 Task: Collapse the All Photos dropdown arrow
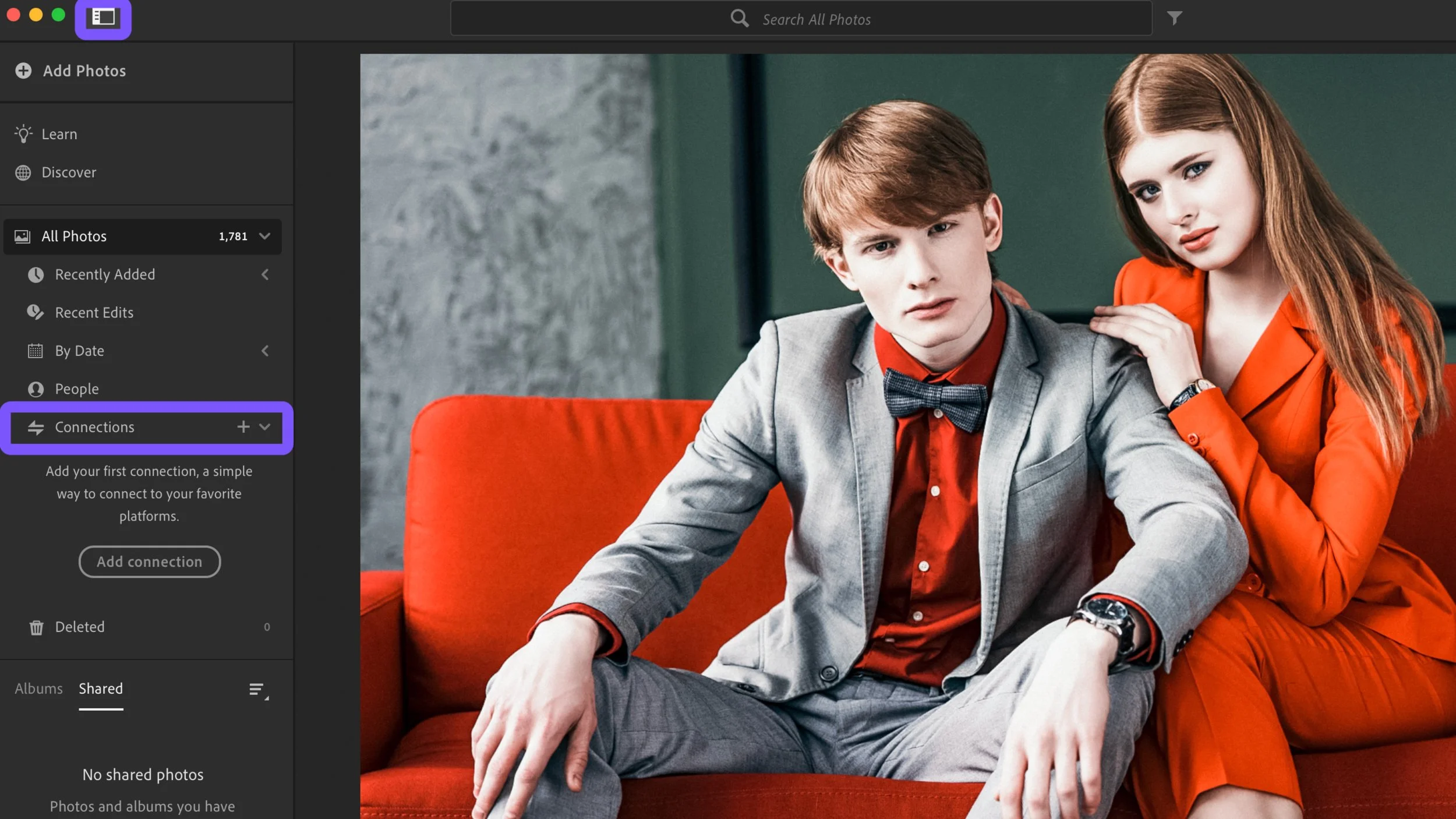click(x=266, y=236)
